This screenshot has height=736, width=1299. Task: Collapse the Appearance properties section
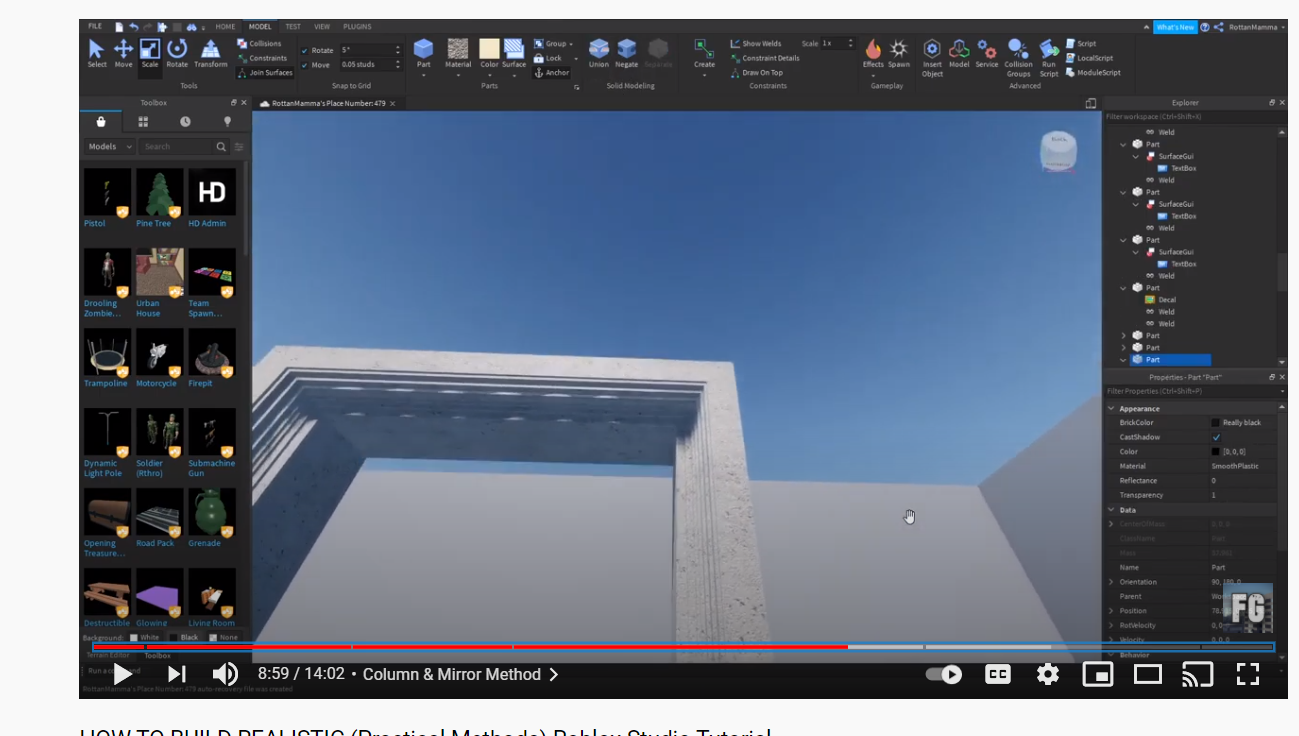pyautogui.click(x=1111, y=408)
